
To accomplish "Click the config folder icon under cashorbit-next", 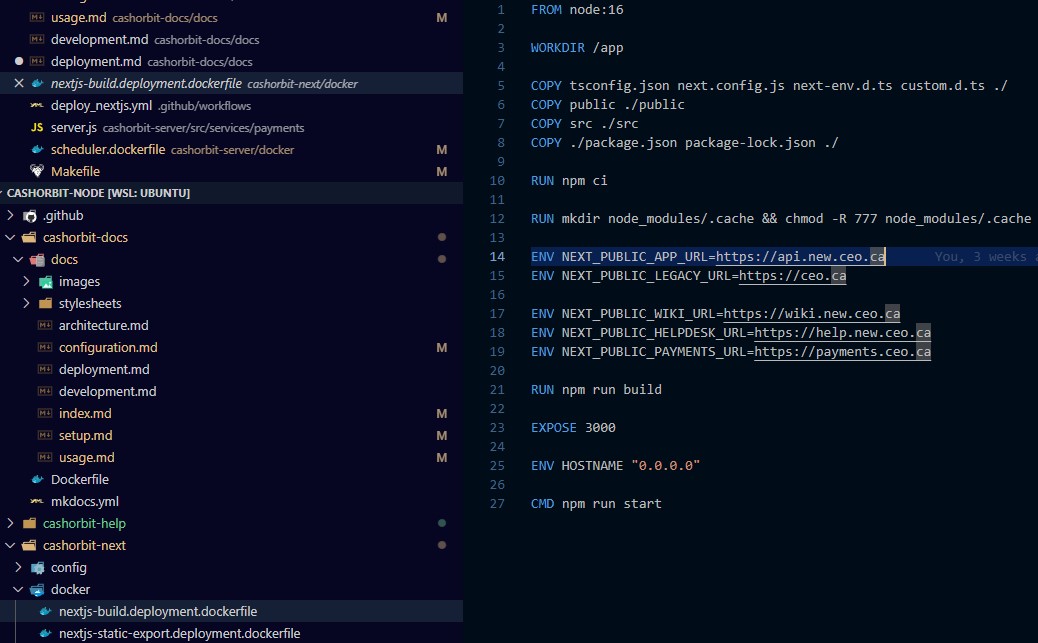I will tap(38, 568).
